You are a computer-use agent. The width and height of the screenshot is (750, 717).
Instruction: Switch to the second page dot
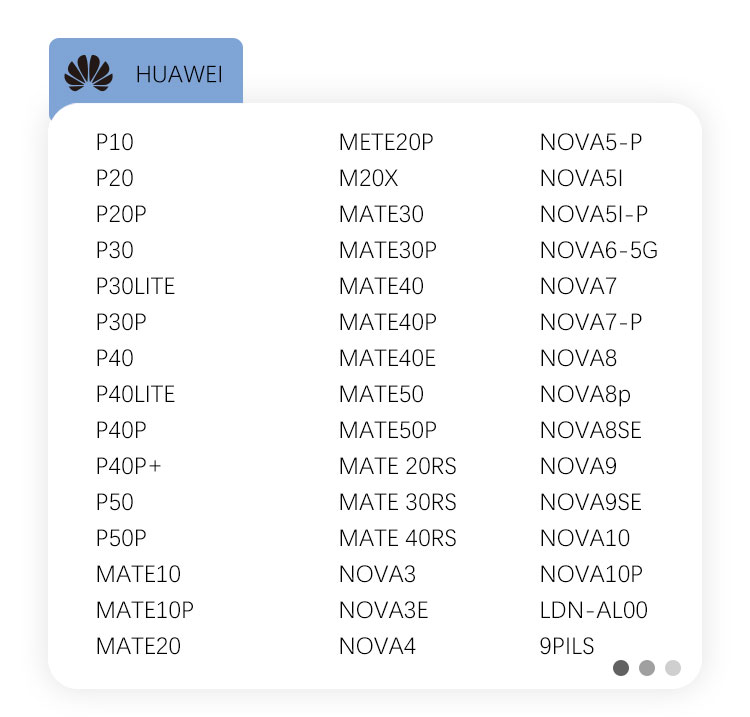tap(647, 668)
